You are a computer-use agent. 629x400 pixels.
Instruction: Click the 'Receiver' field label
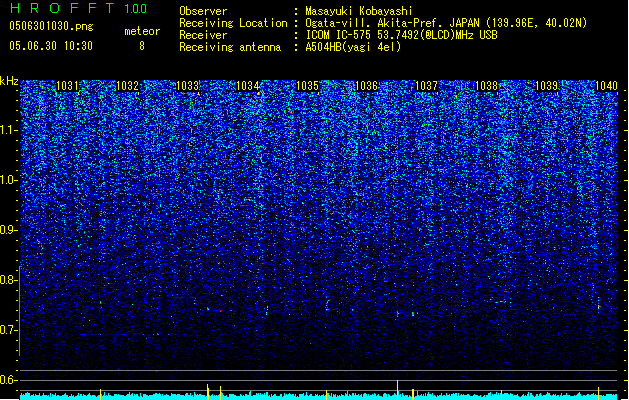pyautogui.click(x=203, y=35)
